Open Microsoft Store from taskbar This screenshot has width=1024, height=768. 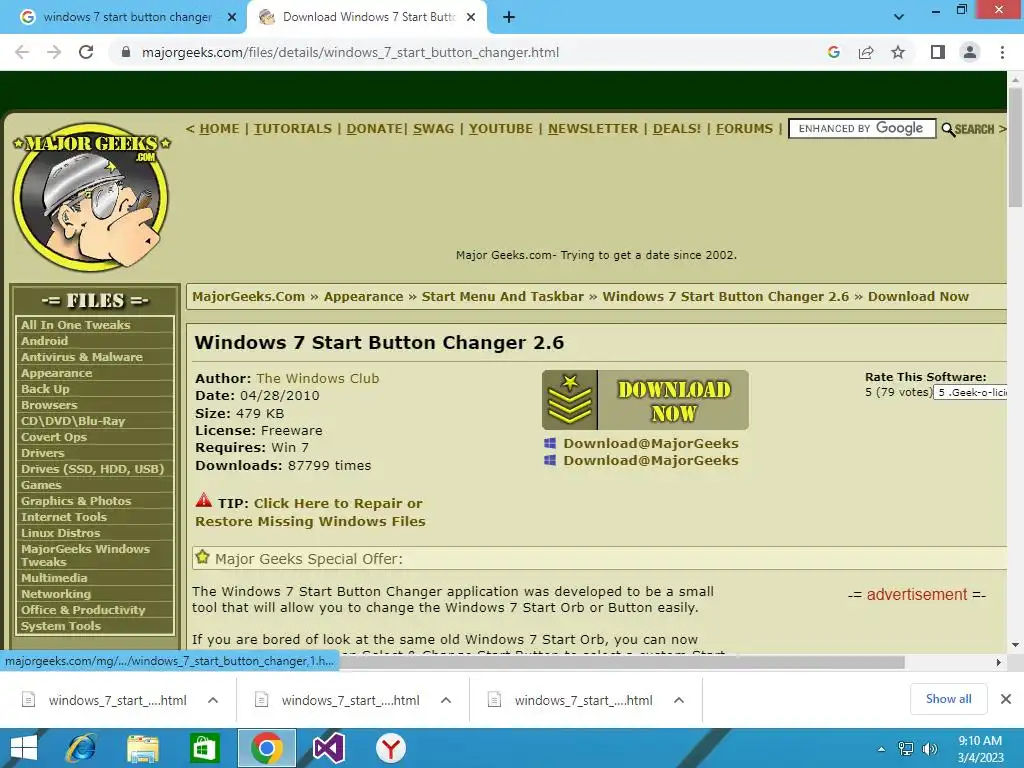point(204,748)
